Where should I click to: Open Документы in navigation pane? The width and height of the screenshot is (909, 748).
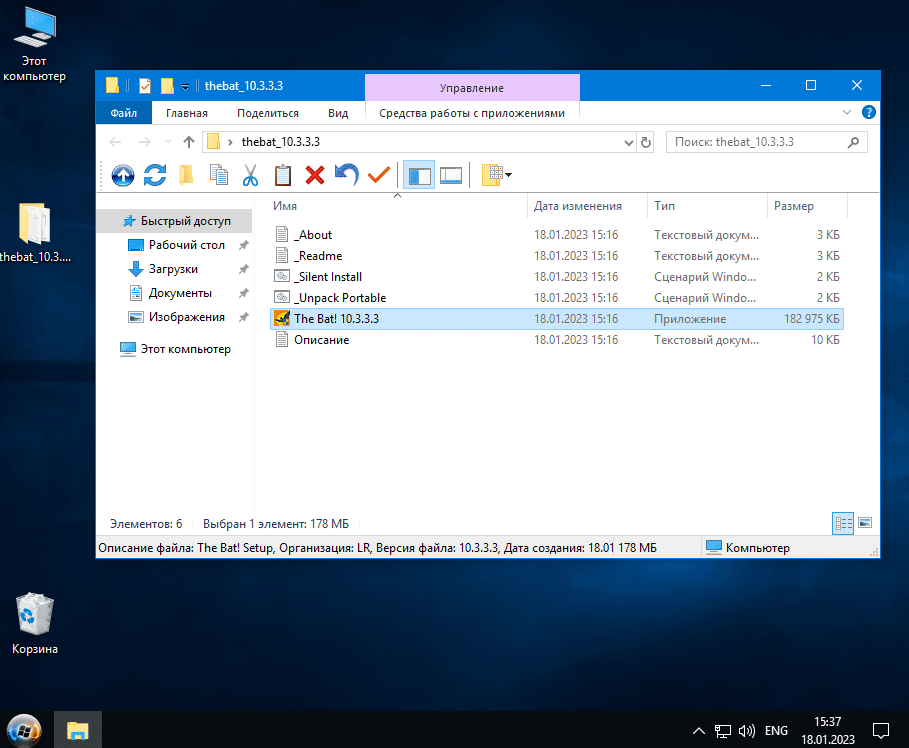180,293
